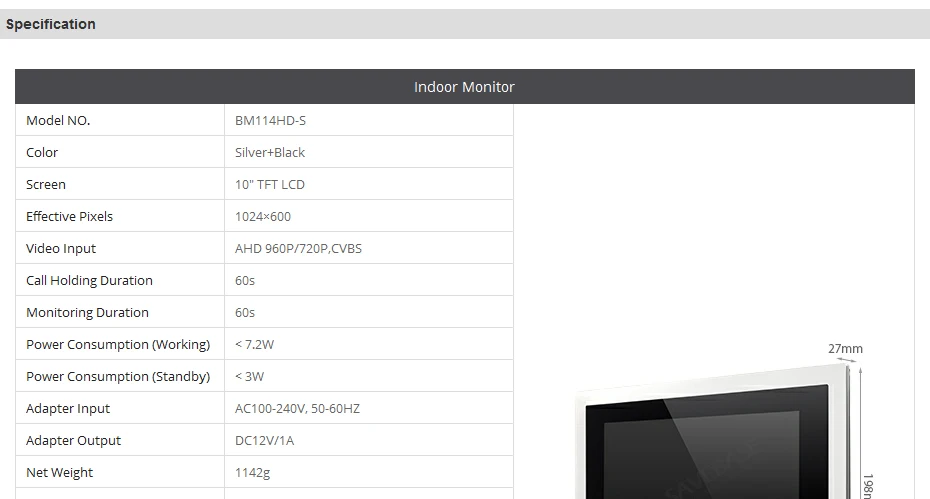
Task: Click the Net Weight label
Action: click(59, 473)
